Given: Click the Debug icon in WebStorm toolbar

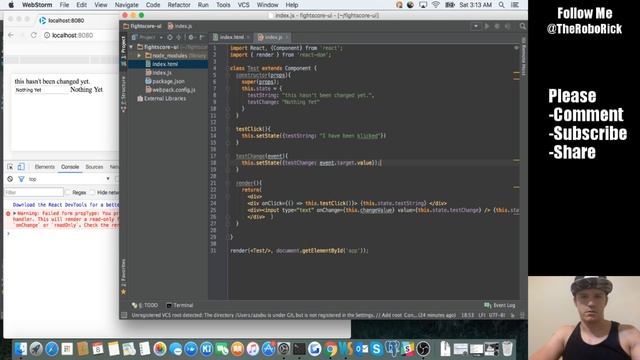Looking at the screenshot, I should [x=497, y=26].
